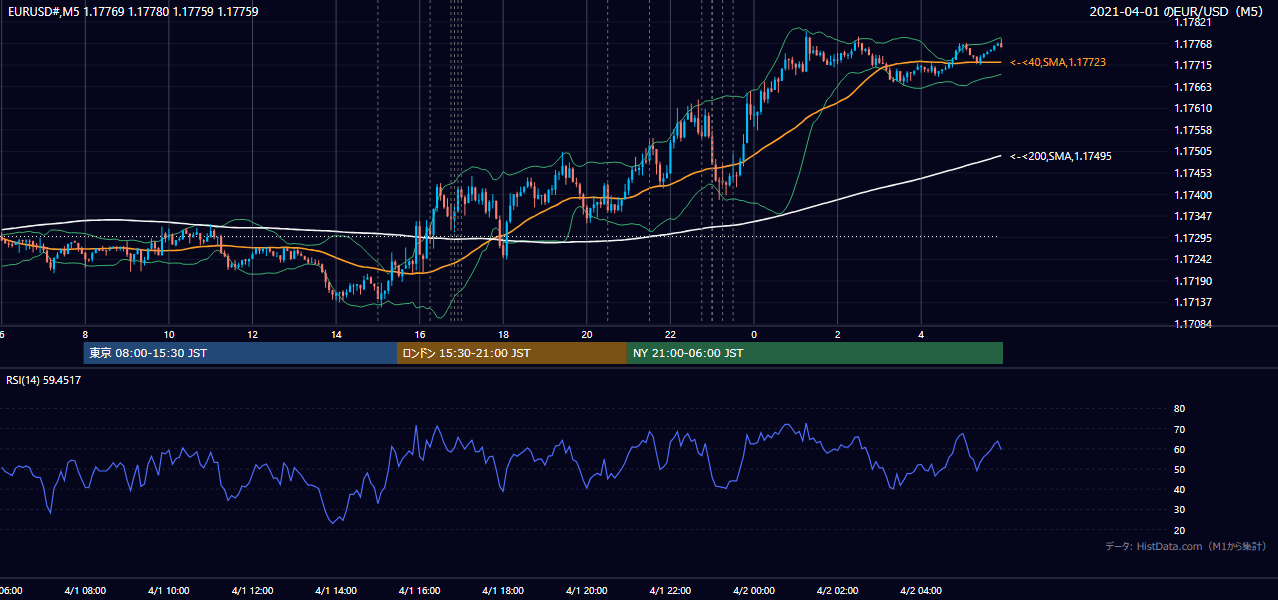
Task: Click the 1.17821 price axis value
Action: point(1192,22)
